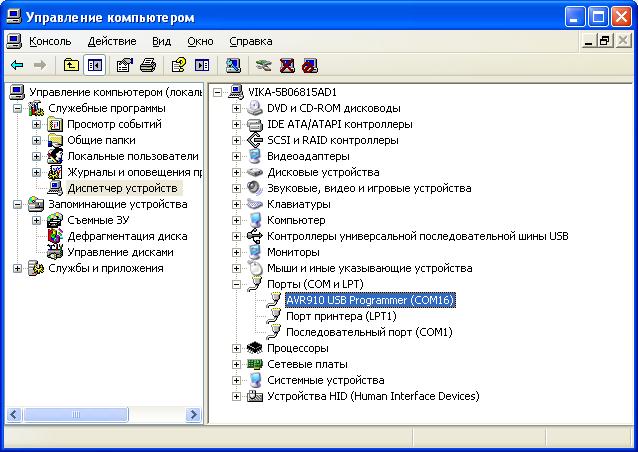638x452 pixels.
Task: Click the Up one level folder icon
Action: (71, 65)
